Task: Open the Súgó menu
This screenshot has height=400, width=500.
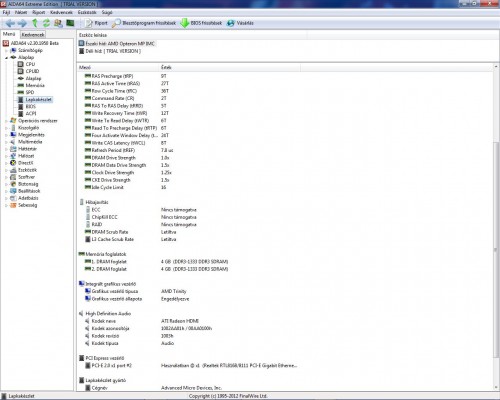Action: 107,12
